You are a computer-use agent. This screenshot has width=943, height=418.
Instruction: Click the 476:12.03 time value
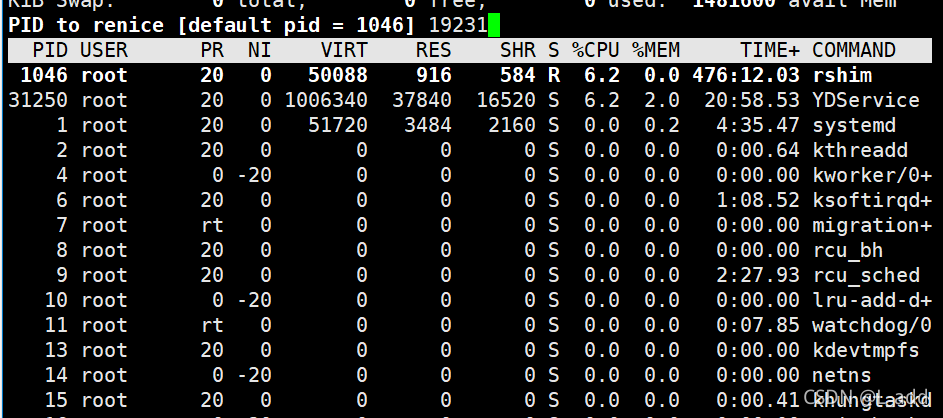coord(746,75)
